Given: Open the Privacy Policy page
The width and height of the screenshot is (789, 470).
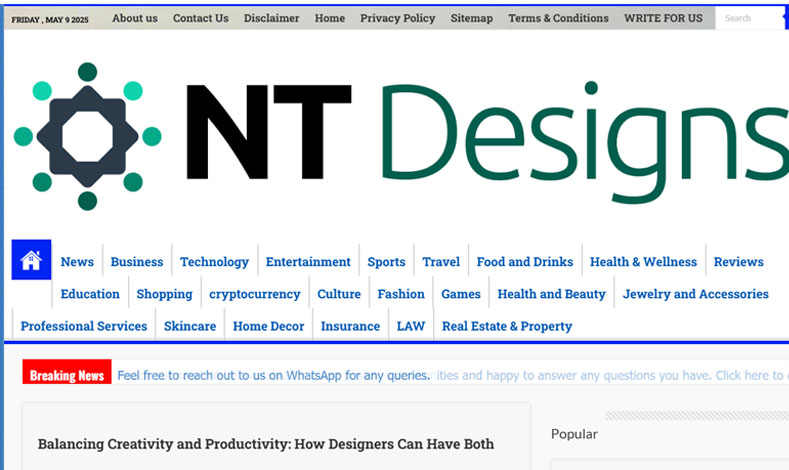Looking at the screenshot, I should [x=398, y=18].
